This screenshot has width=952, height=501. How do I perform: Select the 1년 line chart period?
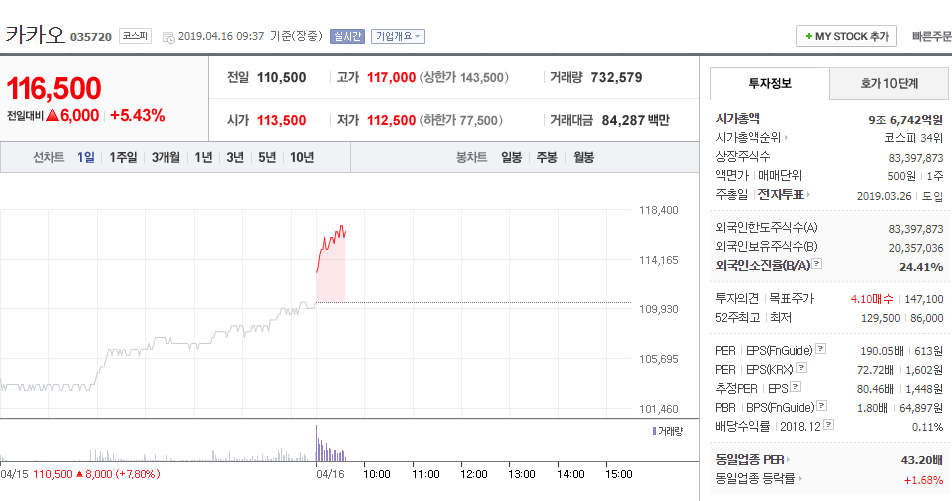[203, 157]
